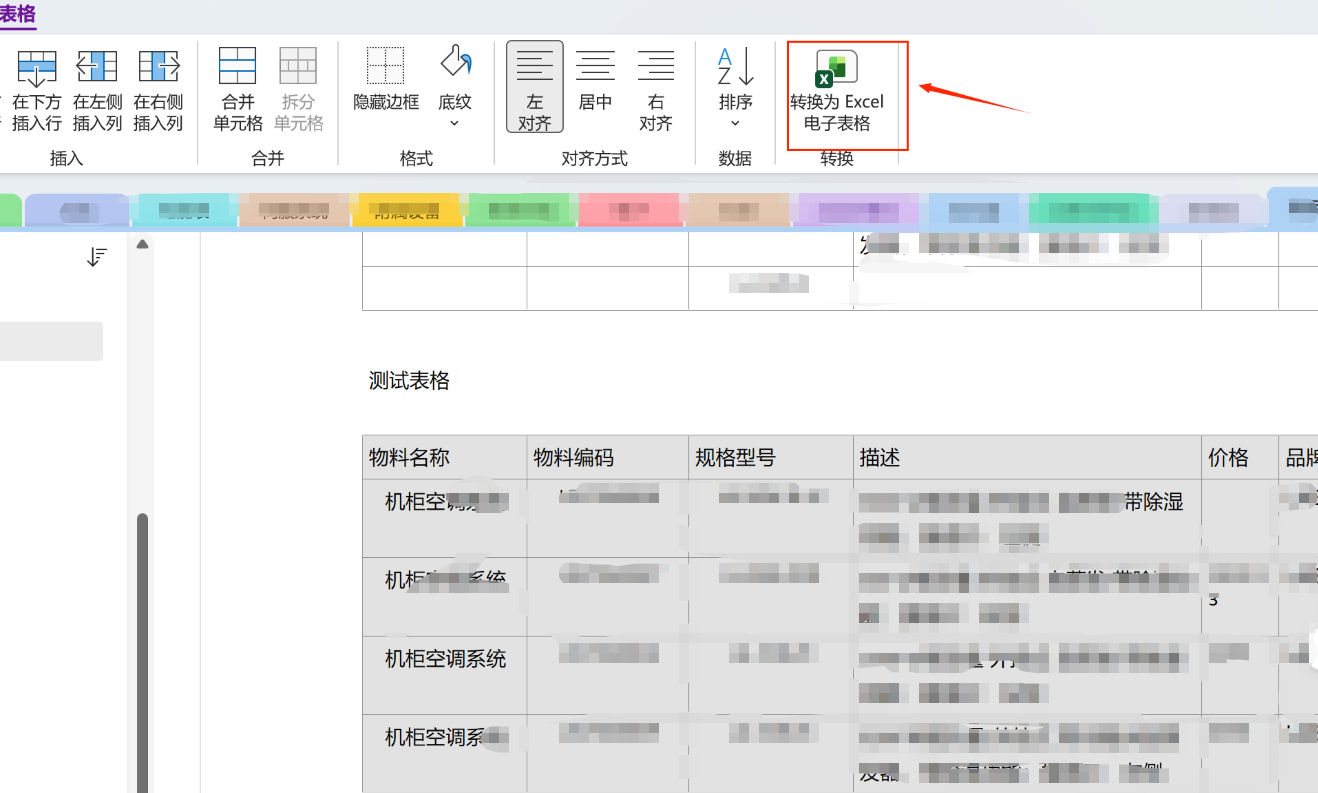Select the 描述 header cell
Image resolution: width=1318 pixels, height=793 pixels.
(x=1028, y=457)
